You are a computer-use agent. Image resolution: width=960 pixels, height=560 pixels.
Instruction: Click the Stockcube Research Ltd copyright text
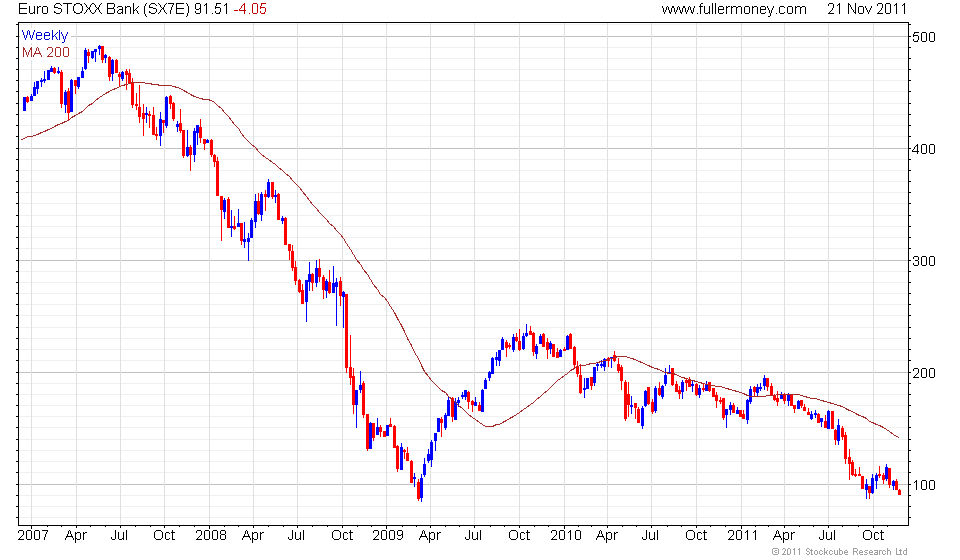[x=839, y=552]
